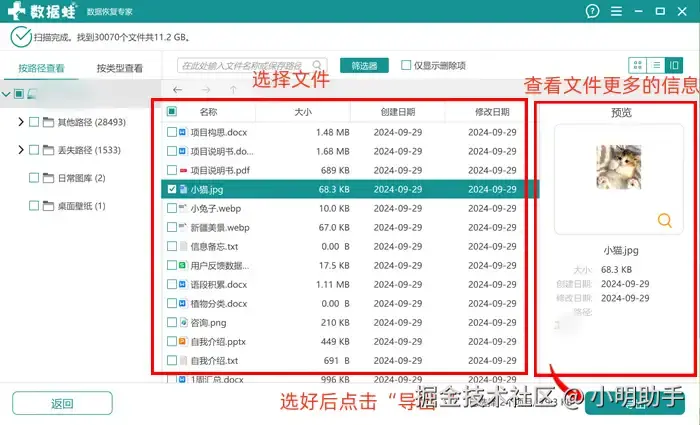
Task: Click spreadsheet icon of 用户反馈数据
Action: coord(183,265)
